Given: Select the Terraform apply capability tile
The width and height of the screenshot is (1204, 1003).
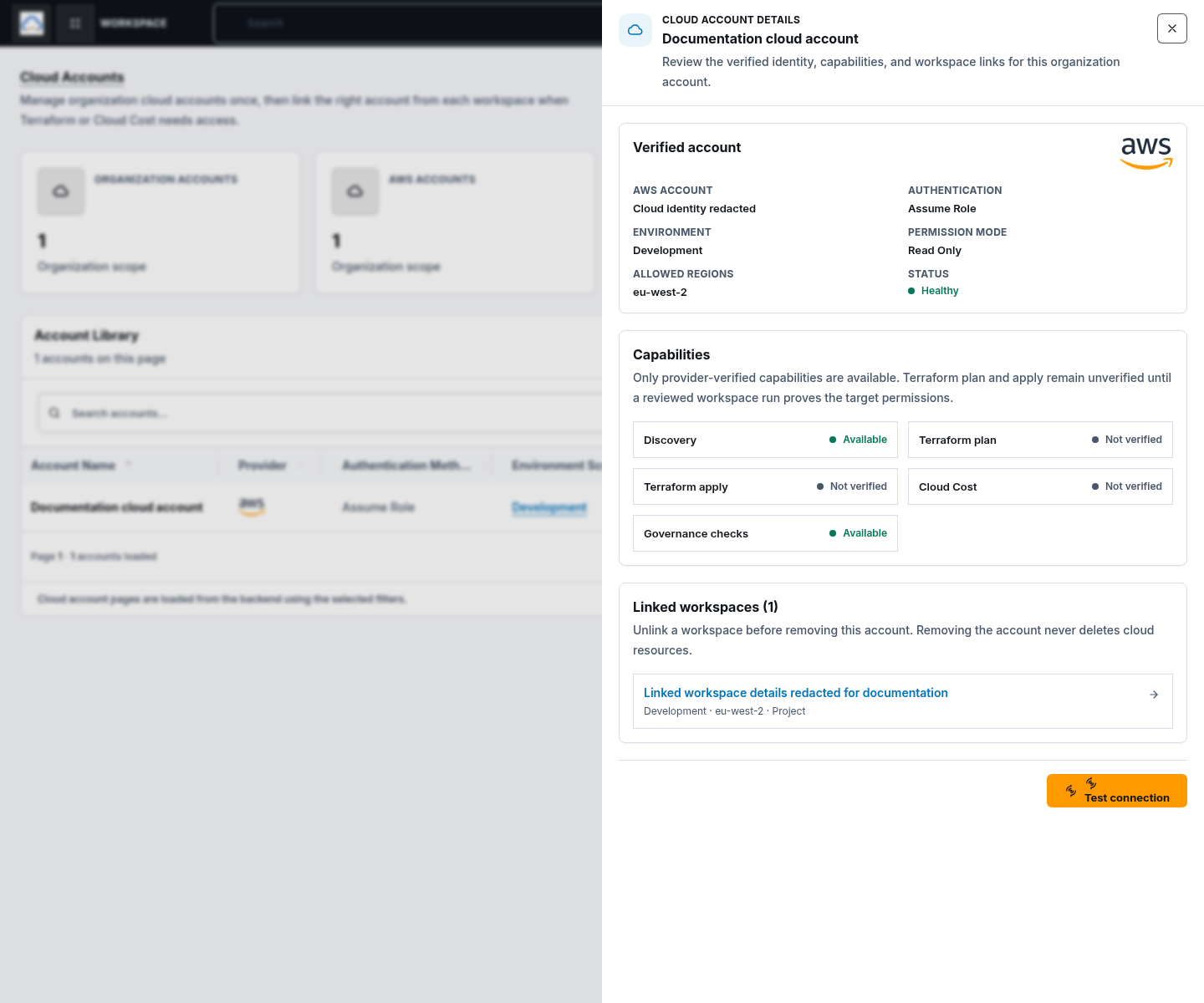Looking at the screenshot, I should (765, 486).
